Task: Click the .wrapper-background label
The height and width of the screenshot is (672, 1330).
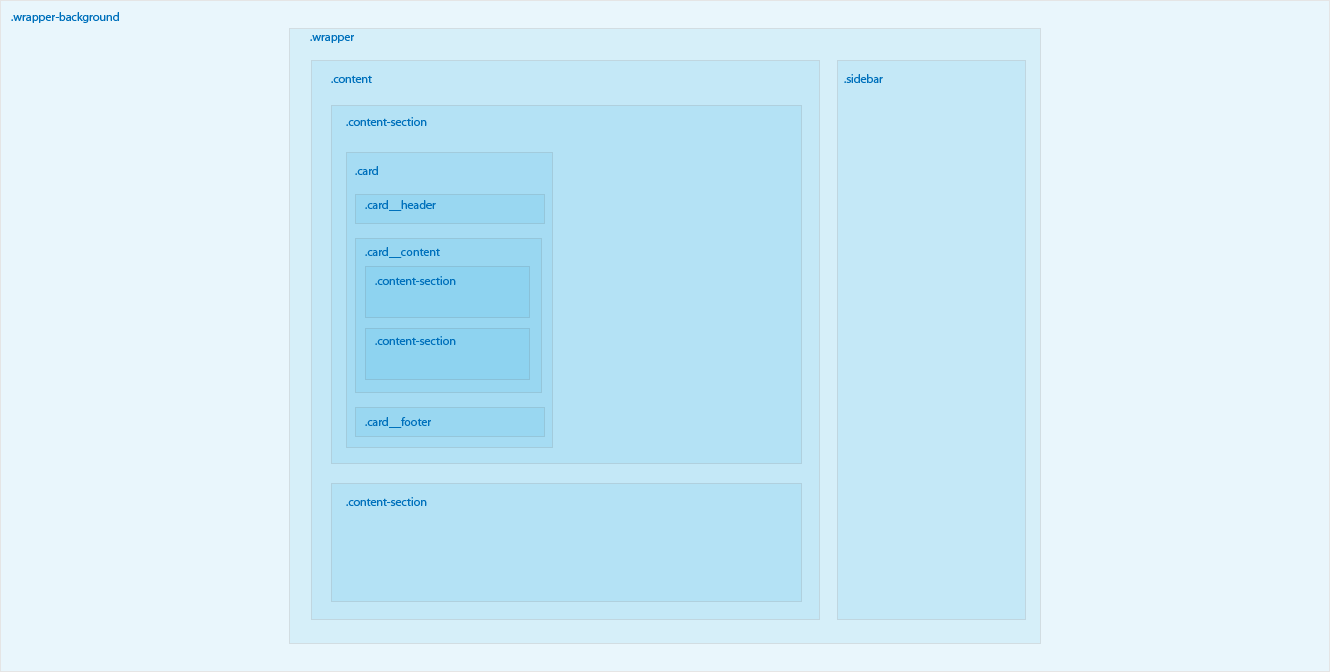Action: coord(65,17)
